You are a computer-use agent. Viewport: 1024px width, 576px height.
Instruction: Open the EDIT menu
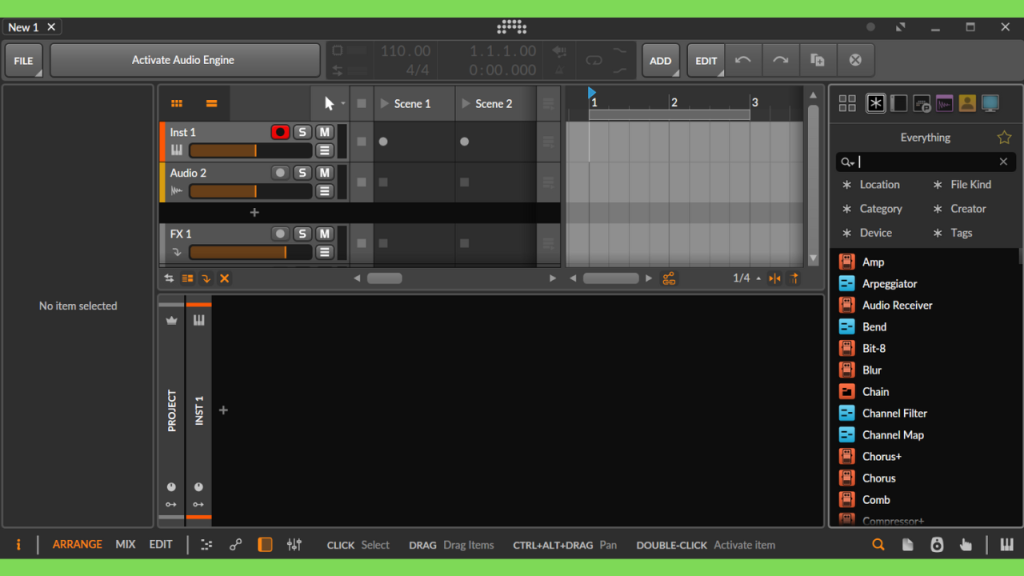pyautogui.click(x=706, y=60)
